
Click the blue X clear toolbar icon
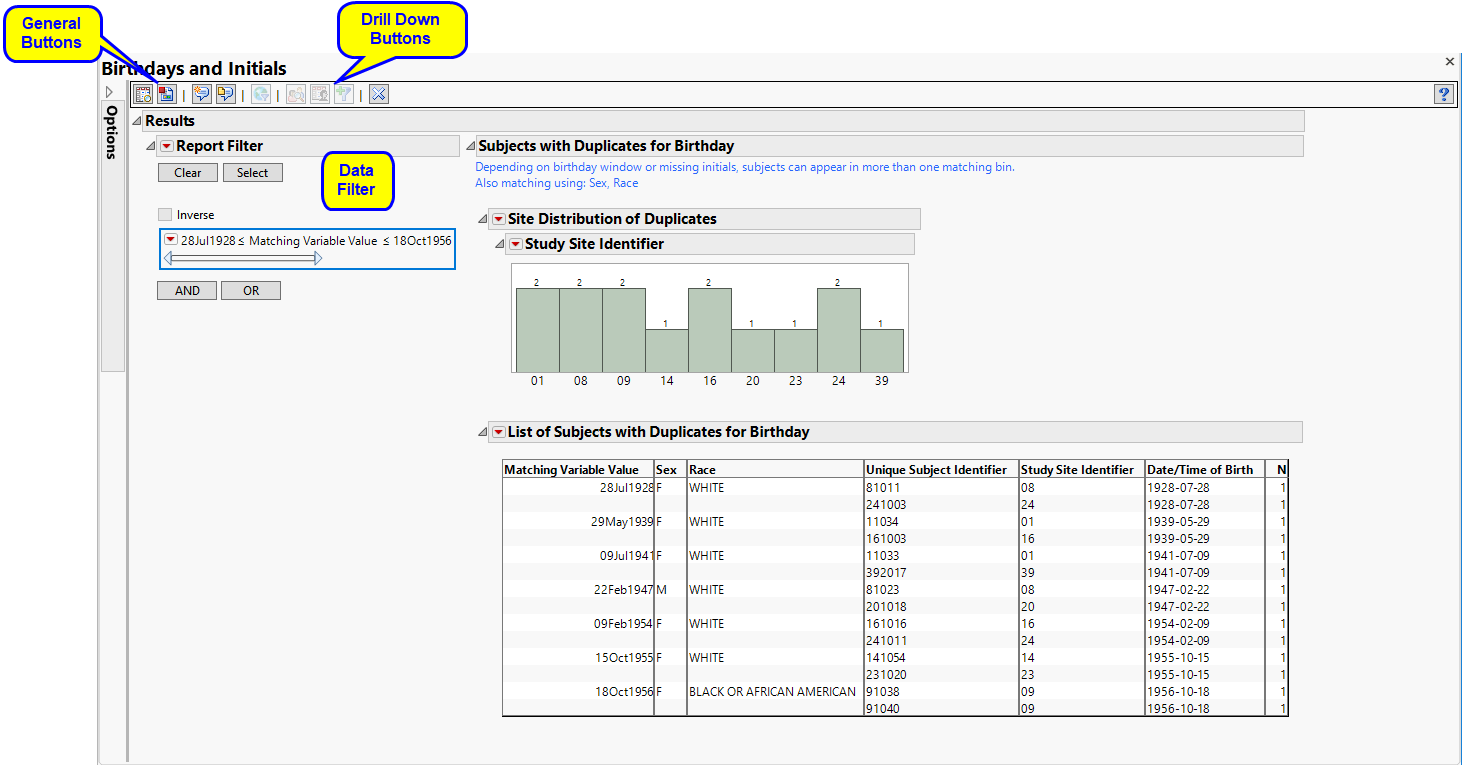[x=378, y=94]
